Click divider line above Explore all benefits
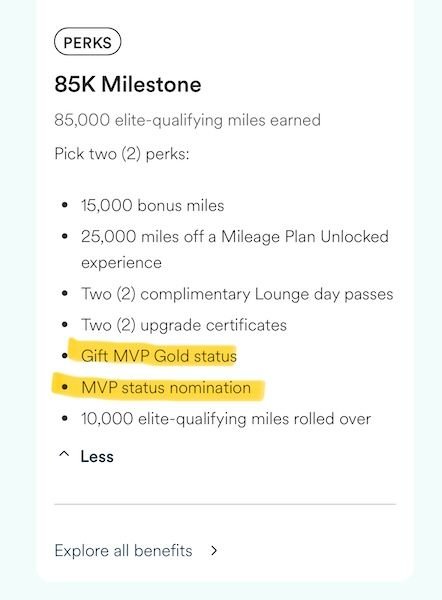This screenshot has height=600, width=442. click(225, 504)
